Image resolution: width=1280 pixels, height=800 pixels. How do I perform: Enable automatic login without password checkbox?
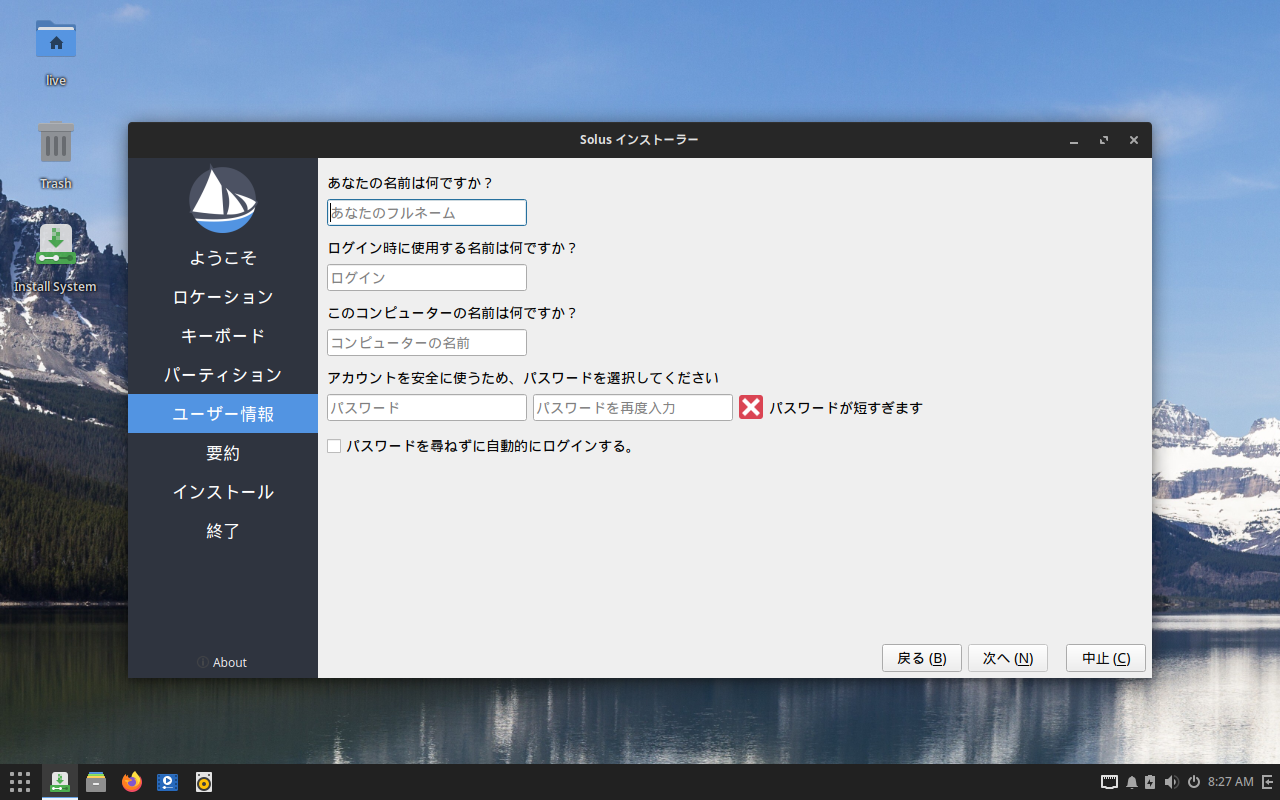click(x=334, y=446)
